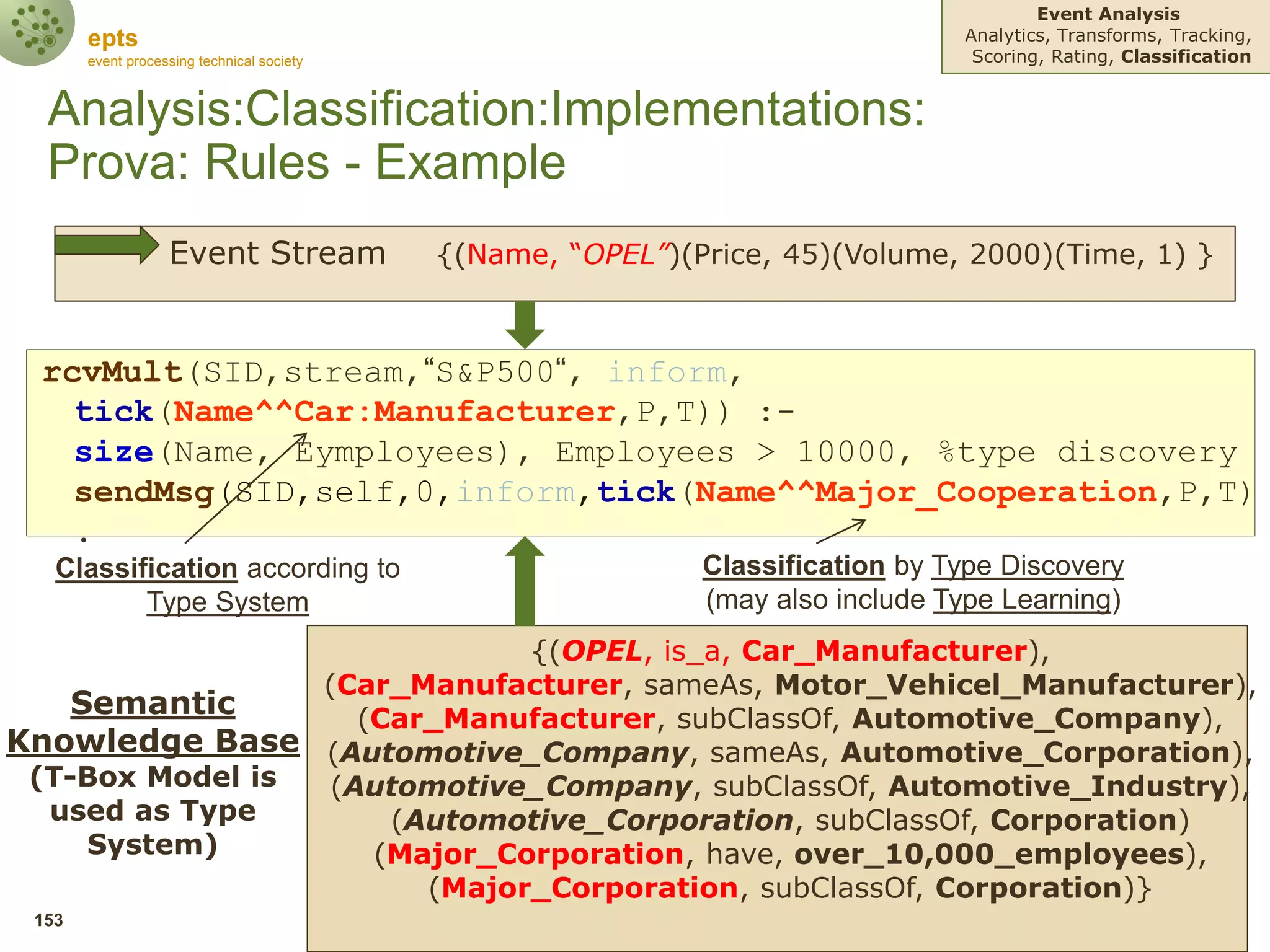The width and height of the screenshot is (1270, 952).
Task: Click over_10,000_employees in knowledge base
Action: point(989,855)
